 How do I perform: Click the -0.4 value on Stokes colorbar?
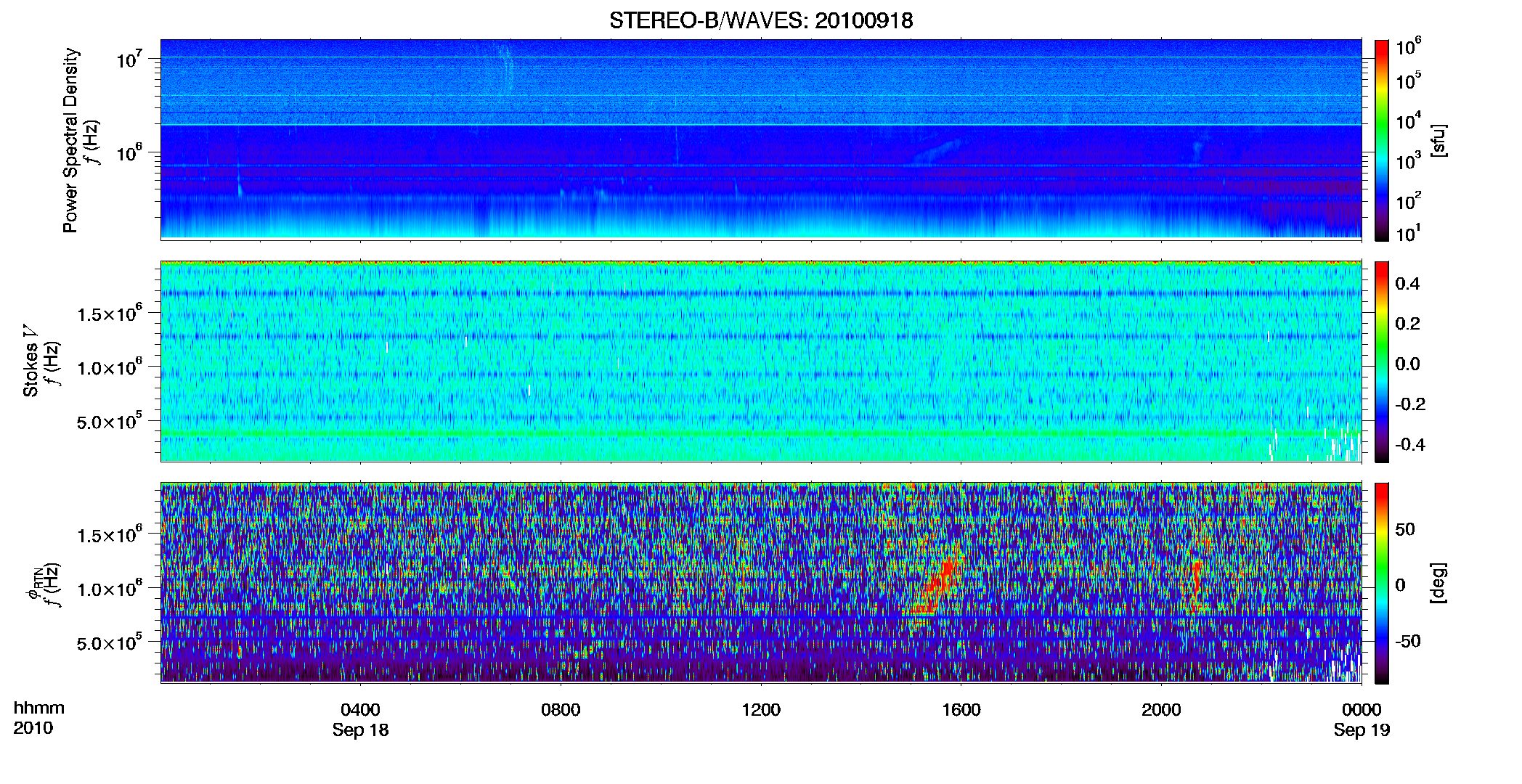[1409, 444]
